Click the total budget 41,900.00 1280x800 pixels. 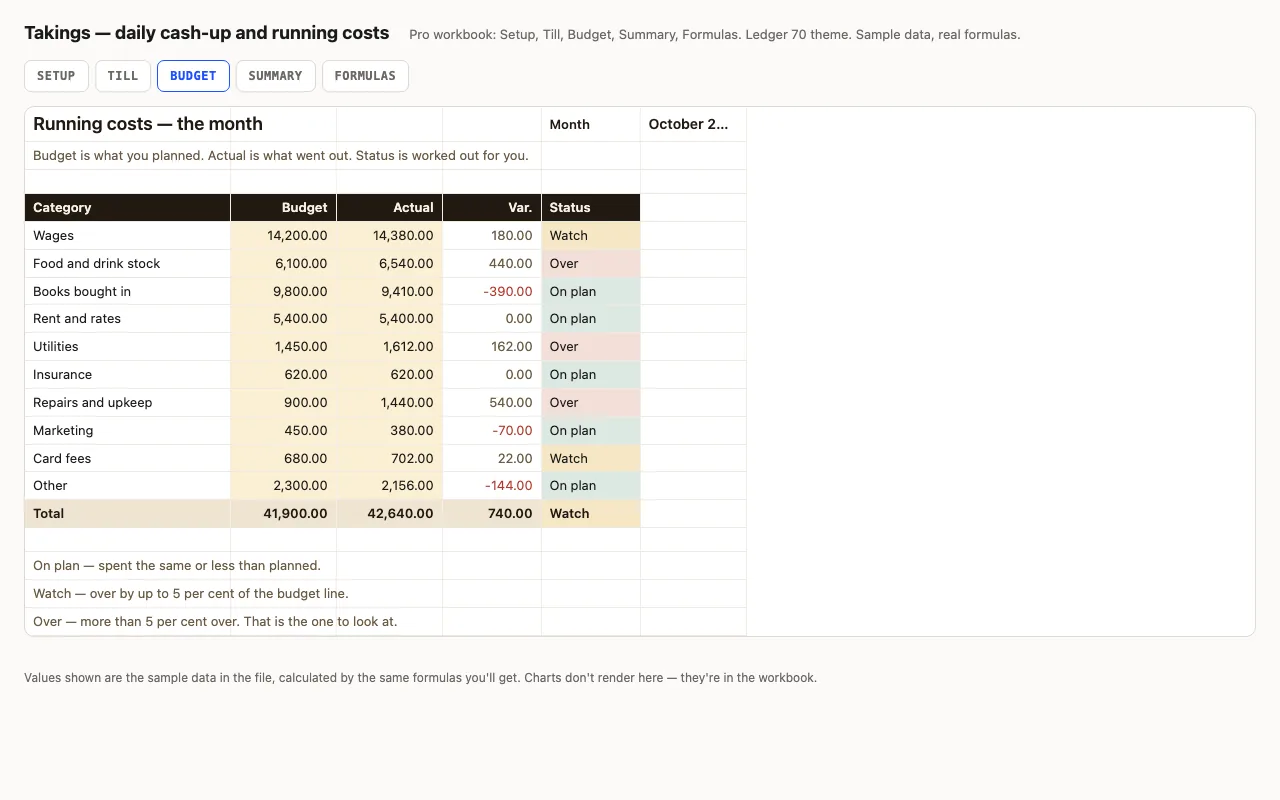click(284, 514)
